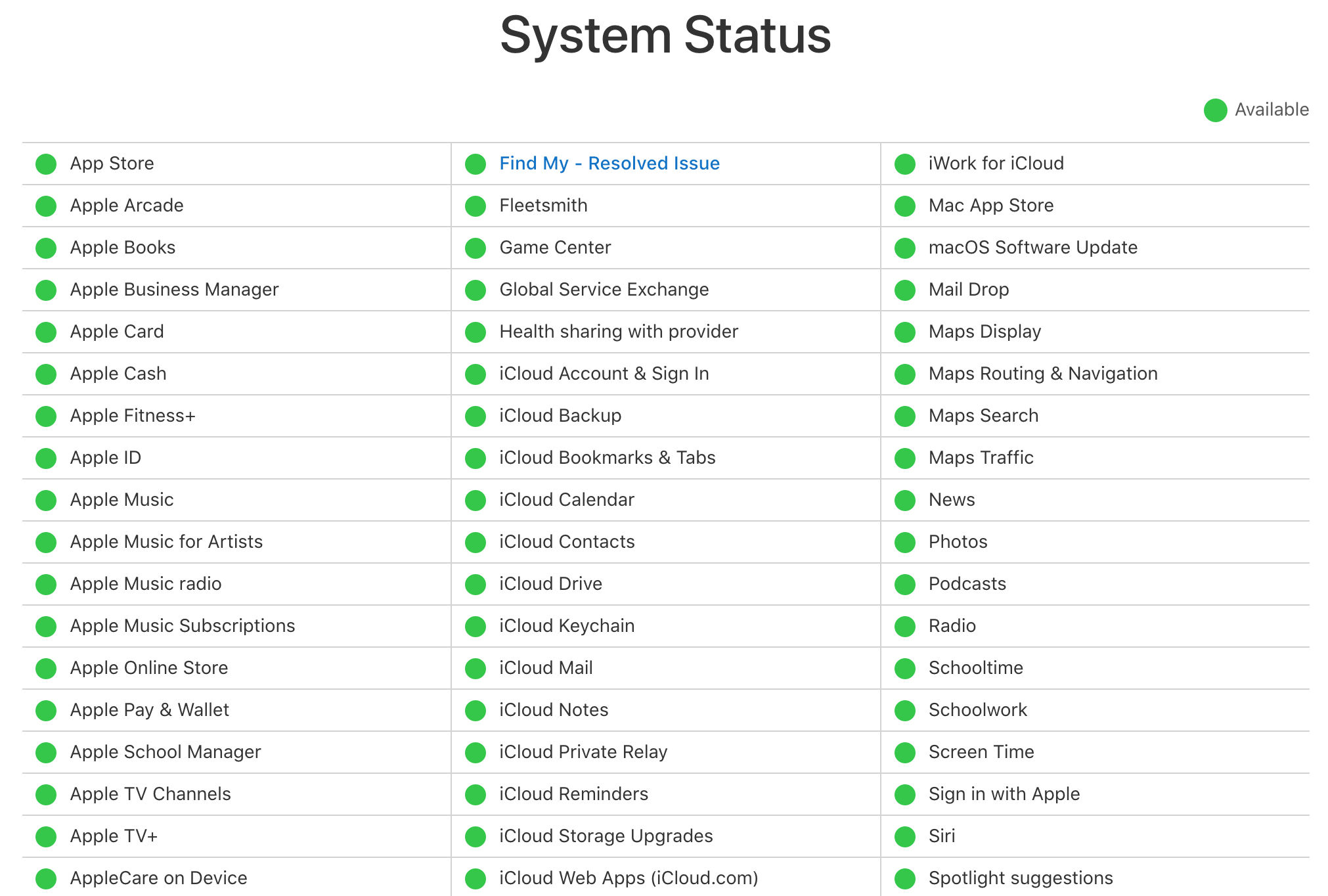Click the green dot beside iCloud Mail

[475, 669]
